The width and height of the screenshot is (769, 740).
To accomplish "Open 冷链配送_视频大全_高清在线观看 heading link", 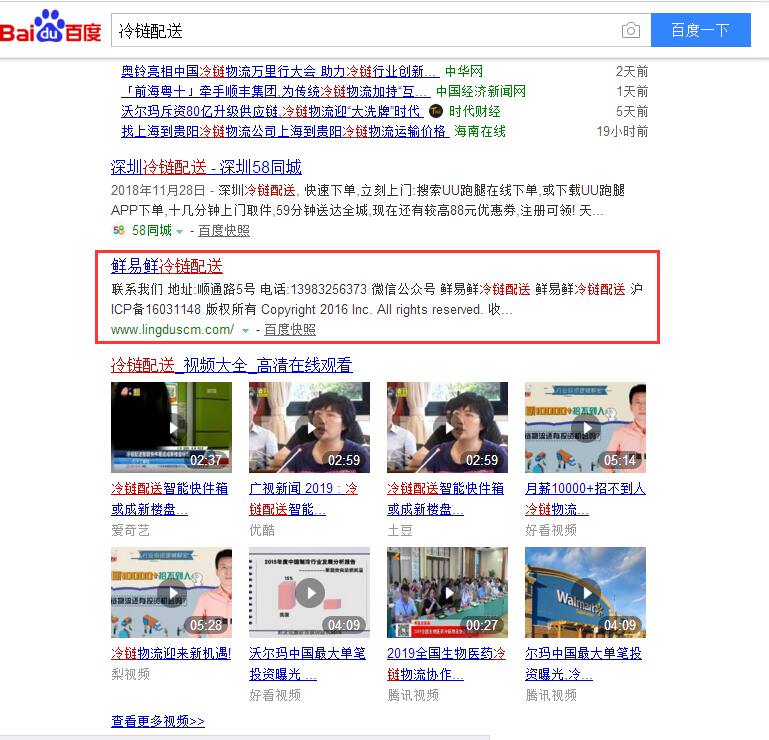I will [x=231, y=365].
